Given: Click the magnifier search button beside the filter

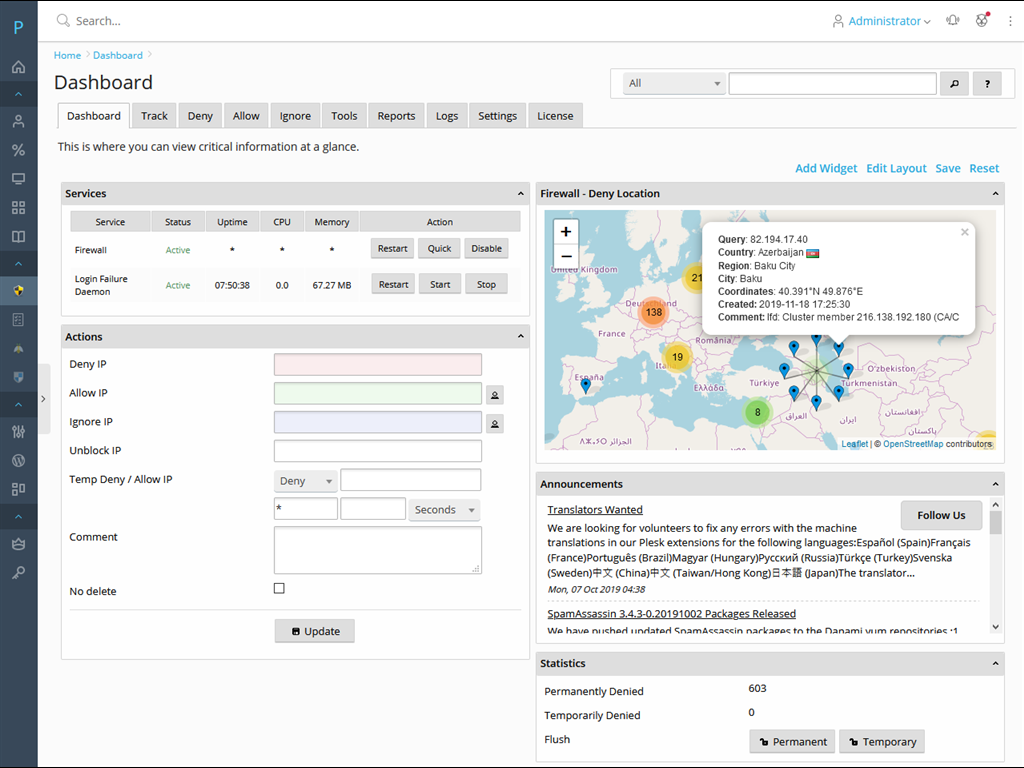Looking at the screenshot, I should (x=953, y=84).
